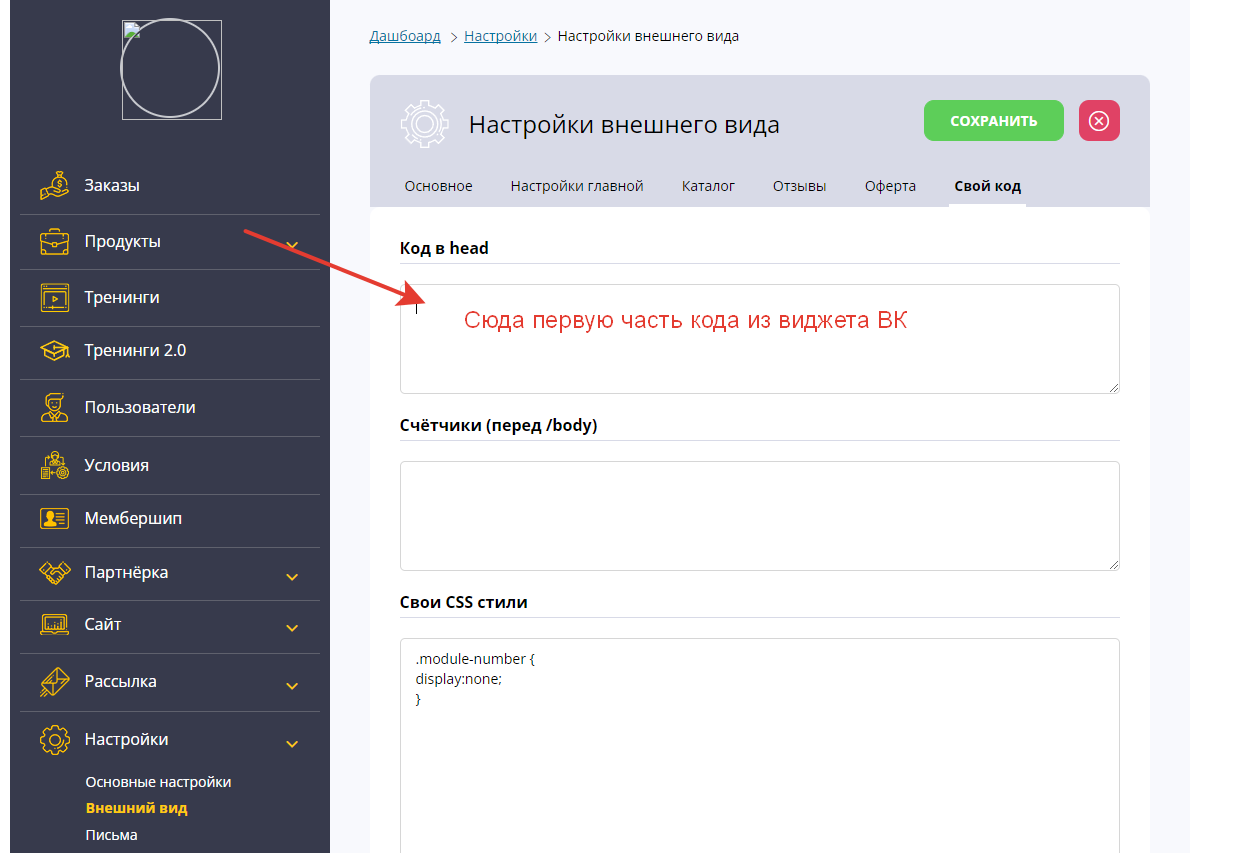Open Основные настройки submenu item
This screenshot has width=1252, height=853.
(x=158, y=782)
